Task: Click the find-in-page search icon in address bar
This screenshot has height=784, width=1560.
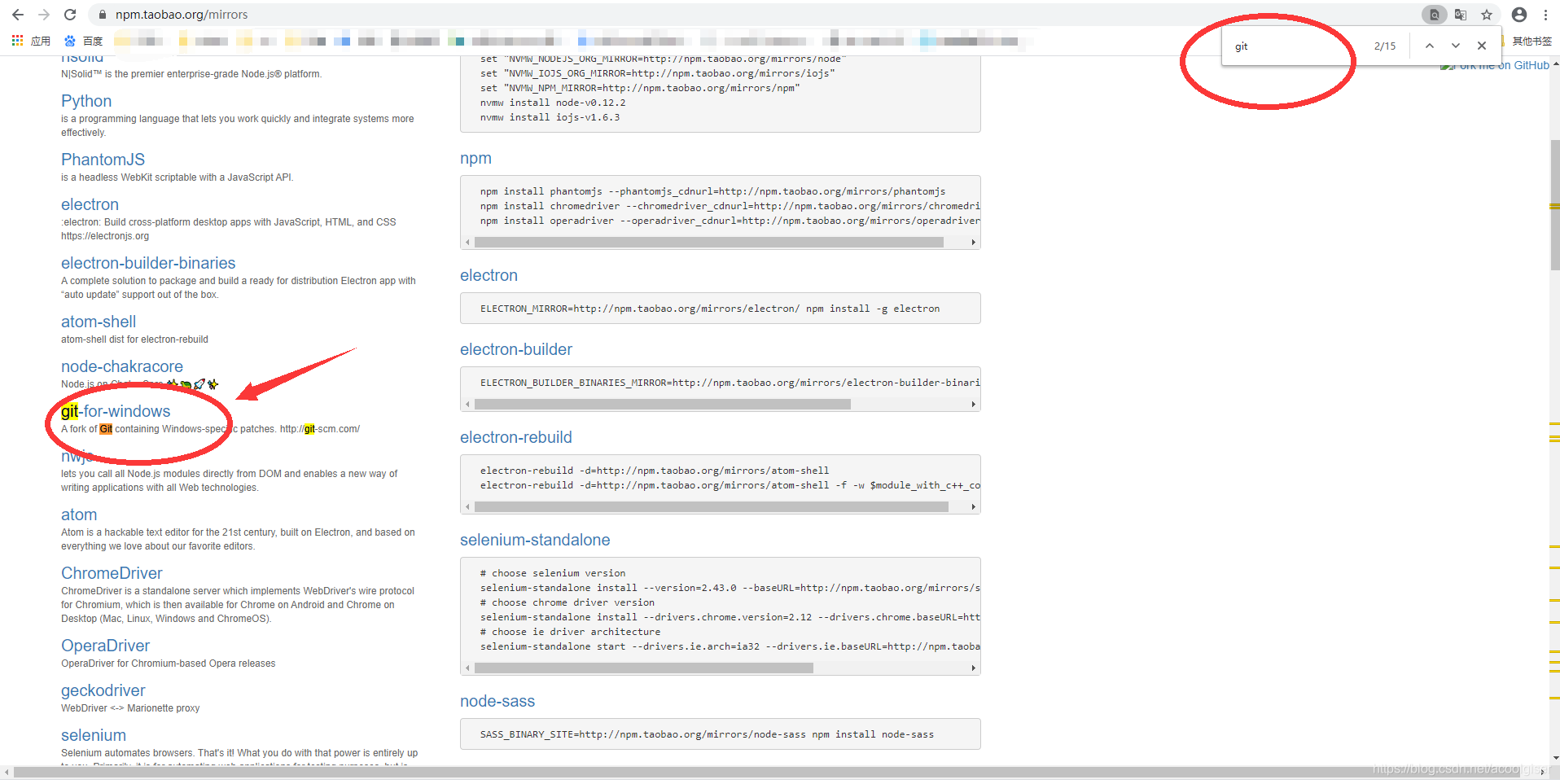Action: click(1435, 15)
